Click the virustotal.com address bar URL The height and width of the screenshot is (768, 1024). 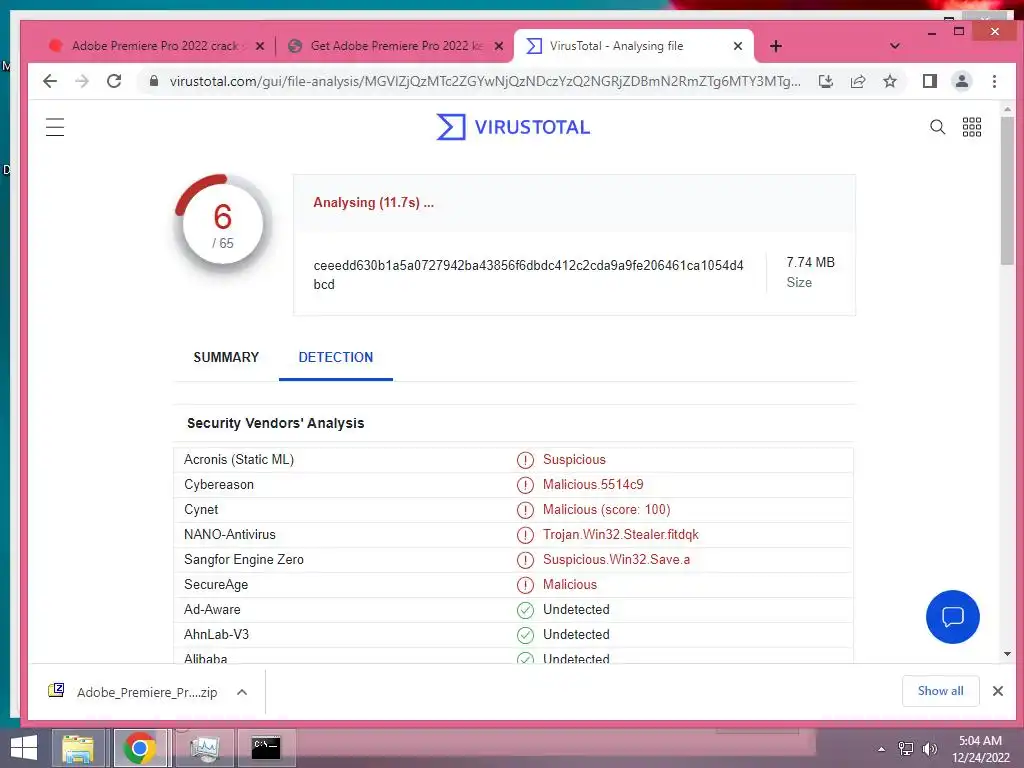(x=485, y=81)
